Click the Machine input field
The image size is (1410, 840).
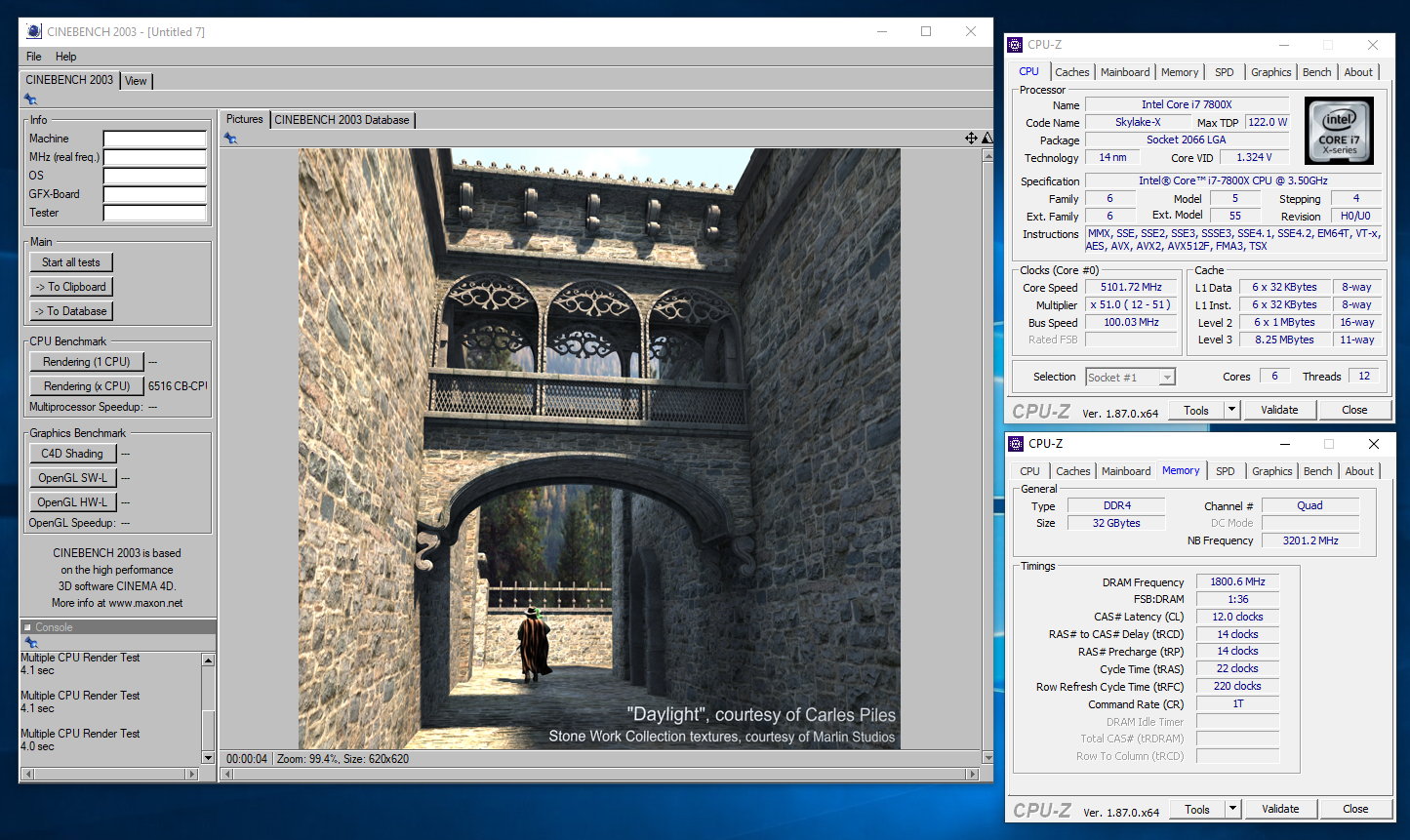pos(155,139)
